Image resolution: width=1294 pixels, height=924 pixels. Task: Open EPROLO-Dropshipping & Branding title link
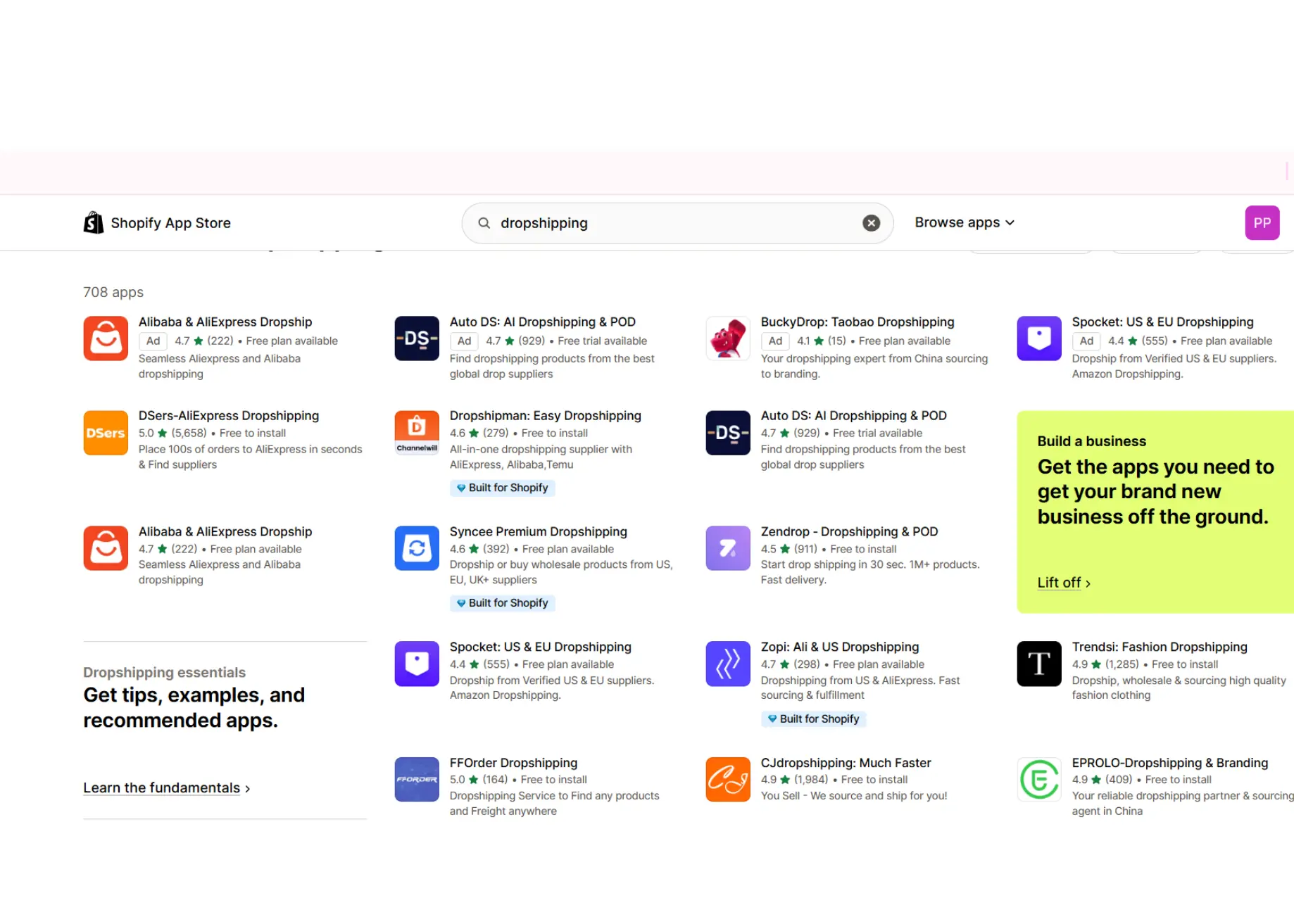pyautogui.click(x=1170, y=763)
